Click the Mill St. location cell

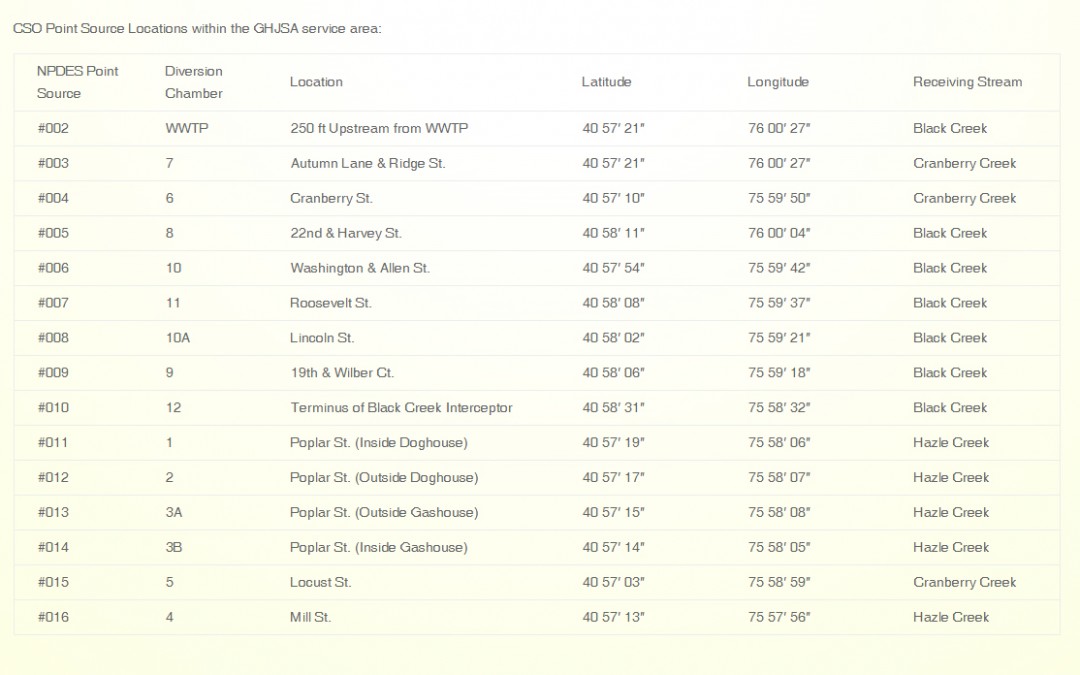pyautogui.click(x=310, y=617)
